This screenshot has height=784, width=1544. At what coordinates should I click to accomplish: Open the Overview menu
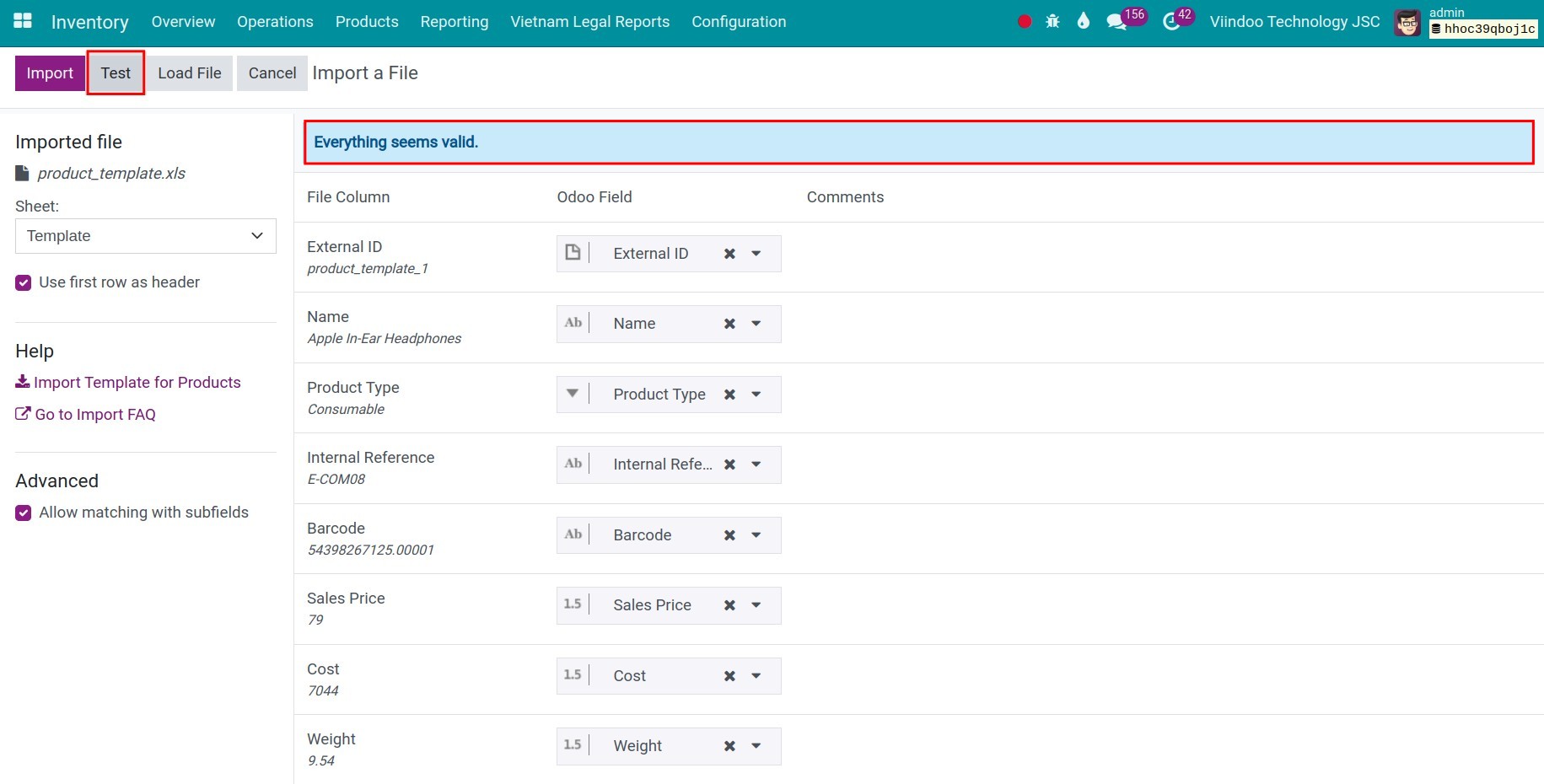coord(183,22)
